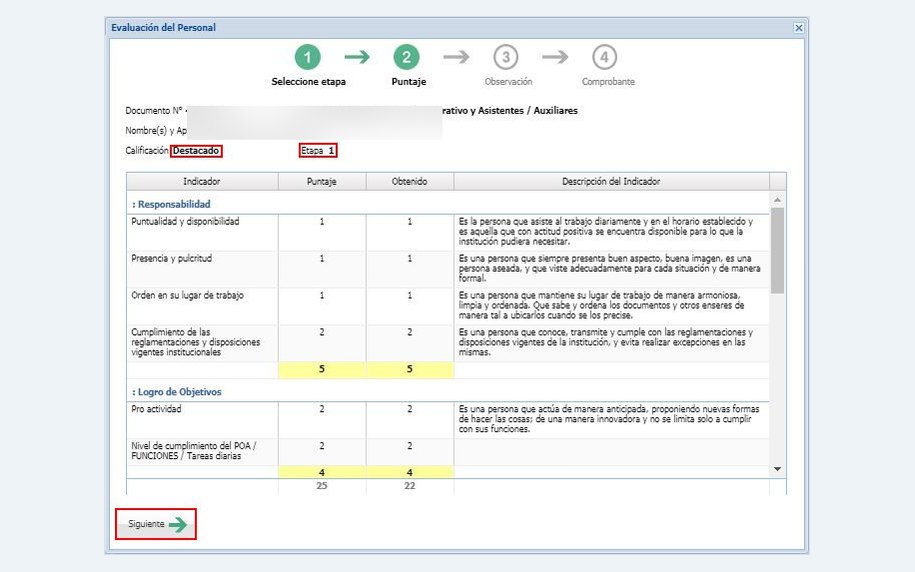Click the Puntaje column header

pyautogui.click(x=322, y=182)
